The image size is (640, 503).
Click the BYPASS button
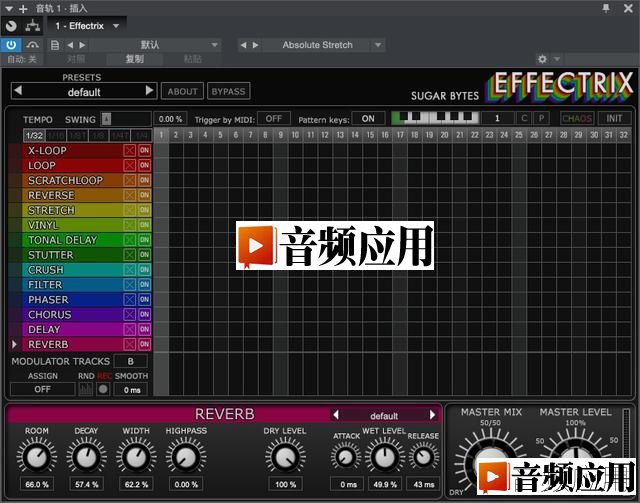click(x=229, y=91)
